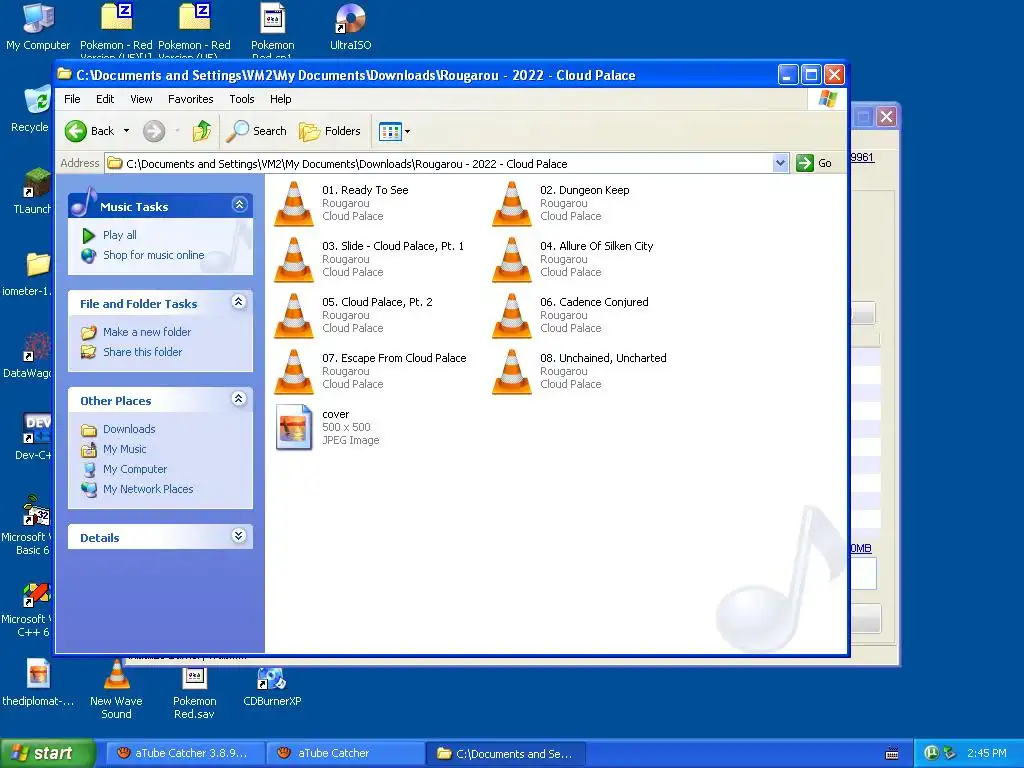
Task: Click the Shop for music online link
Action: [x=153, y=255]
